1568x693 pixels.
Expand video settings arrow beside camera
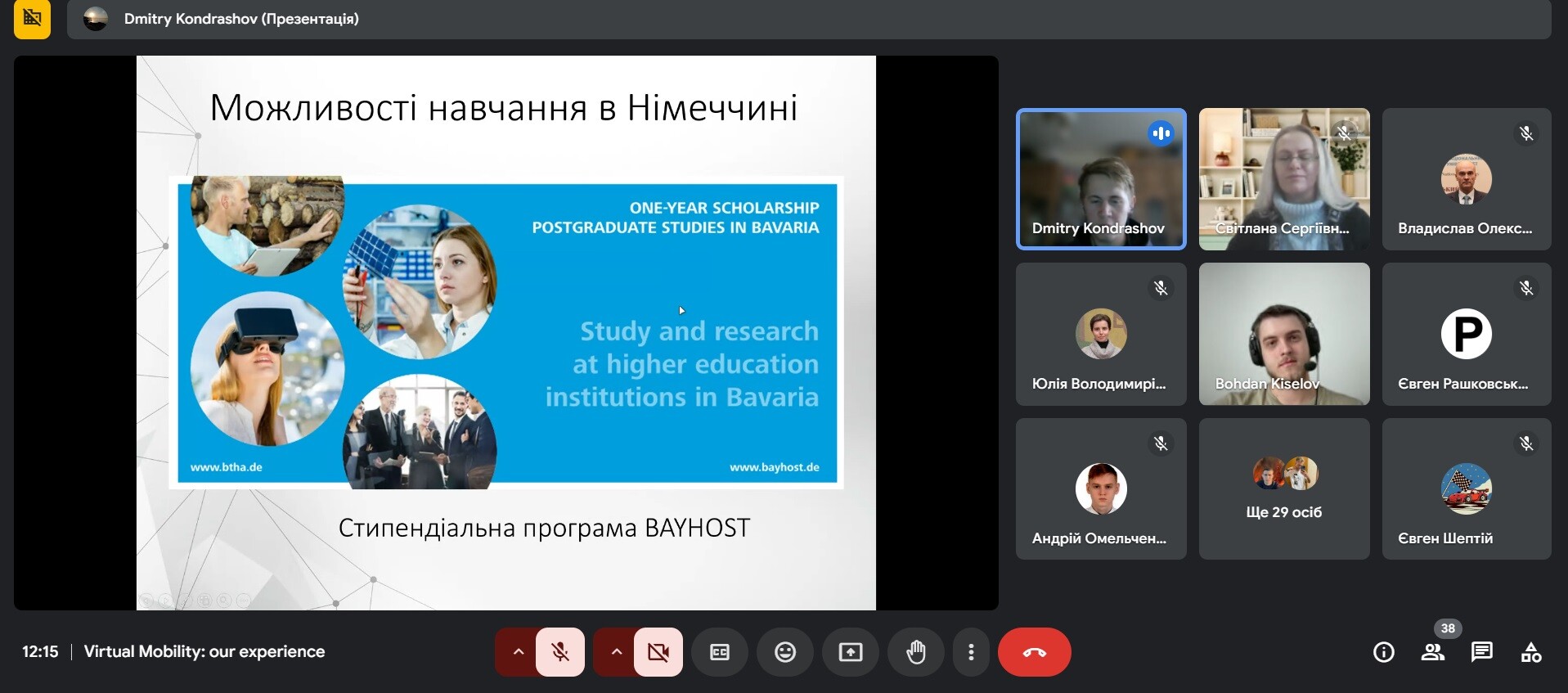click(x=616, y=652)
